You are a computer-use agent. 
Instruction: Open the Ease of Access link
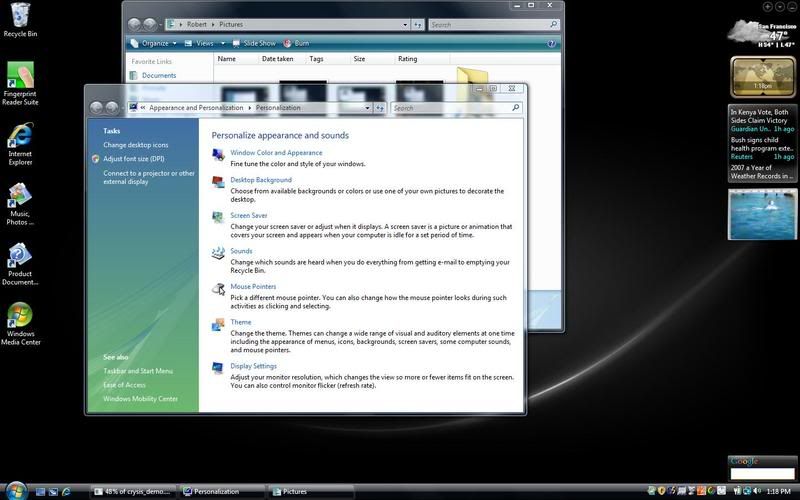[124, 385]
